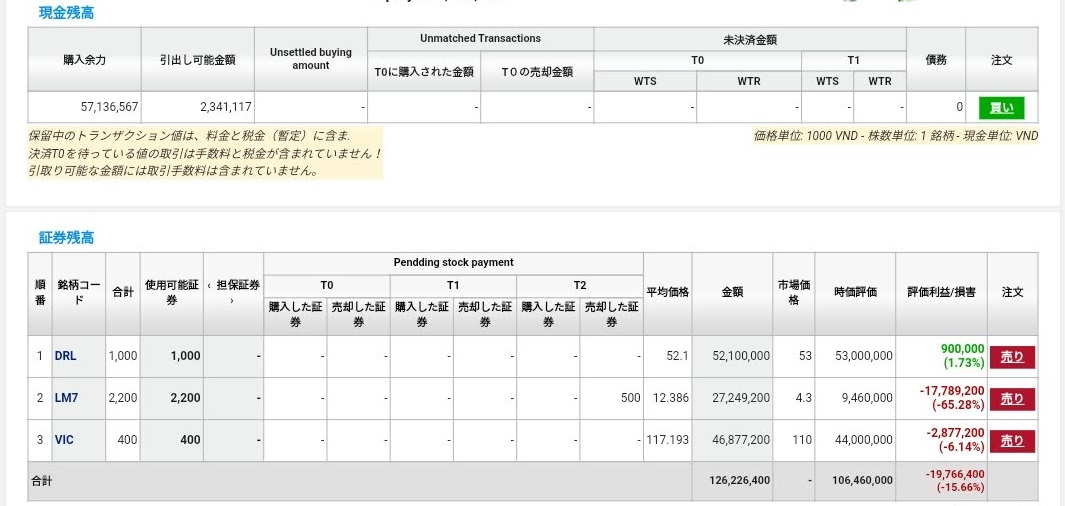Click the Pendding stock payment header

pos(453,262)
